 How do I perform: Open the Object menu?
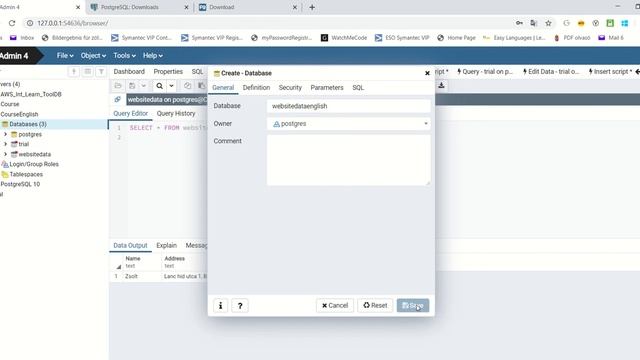[x=93, y=56]
